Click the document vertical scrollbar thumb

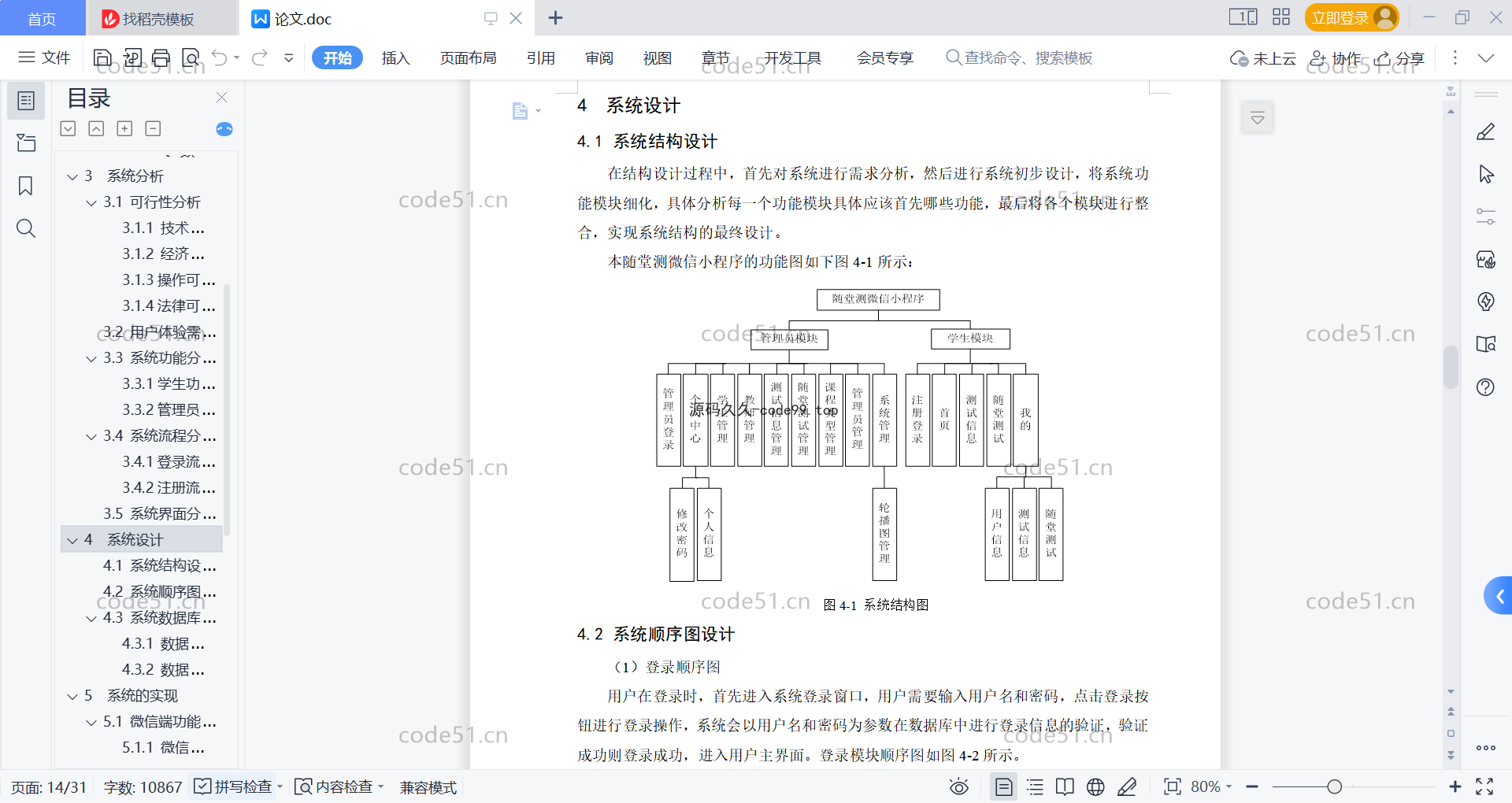coord(1451,367)
